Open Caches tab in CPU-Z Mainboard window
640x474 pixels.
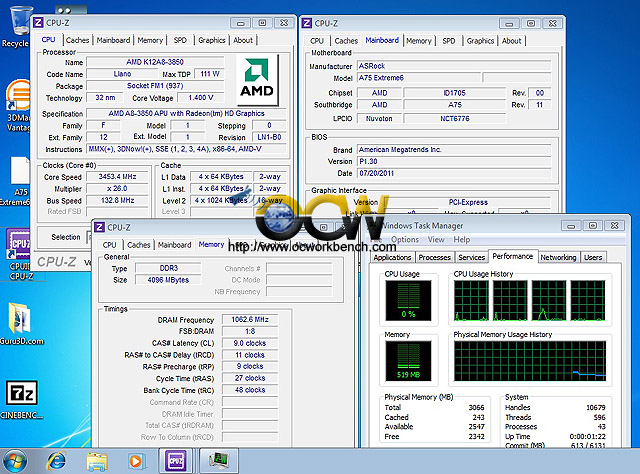click(346, 41)
